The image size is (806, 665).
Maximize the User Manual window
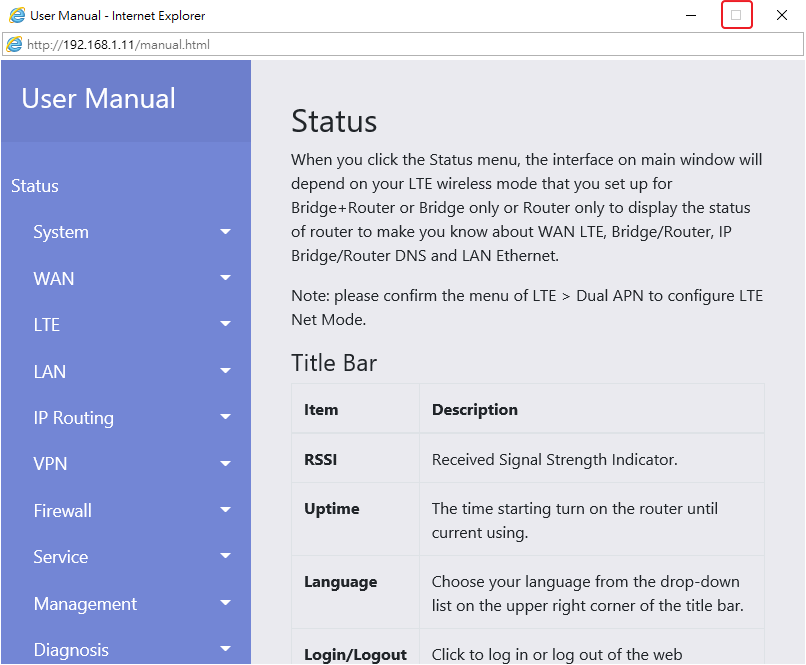pos(736,15)
